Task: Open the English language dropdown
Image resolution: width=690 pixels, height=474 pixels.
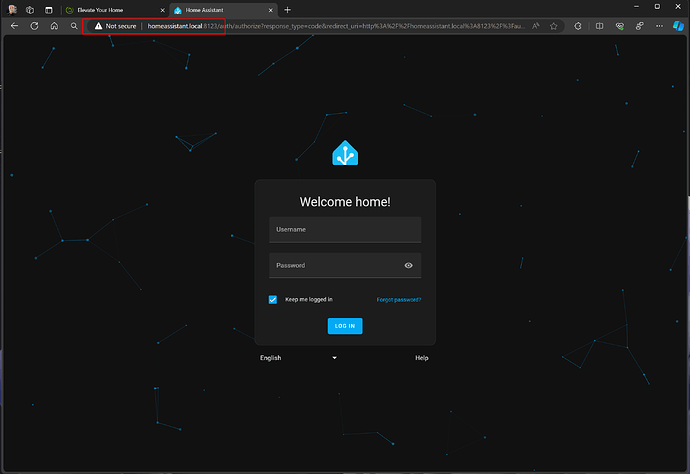Action: coord(298,357)
